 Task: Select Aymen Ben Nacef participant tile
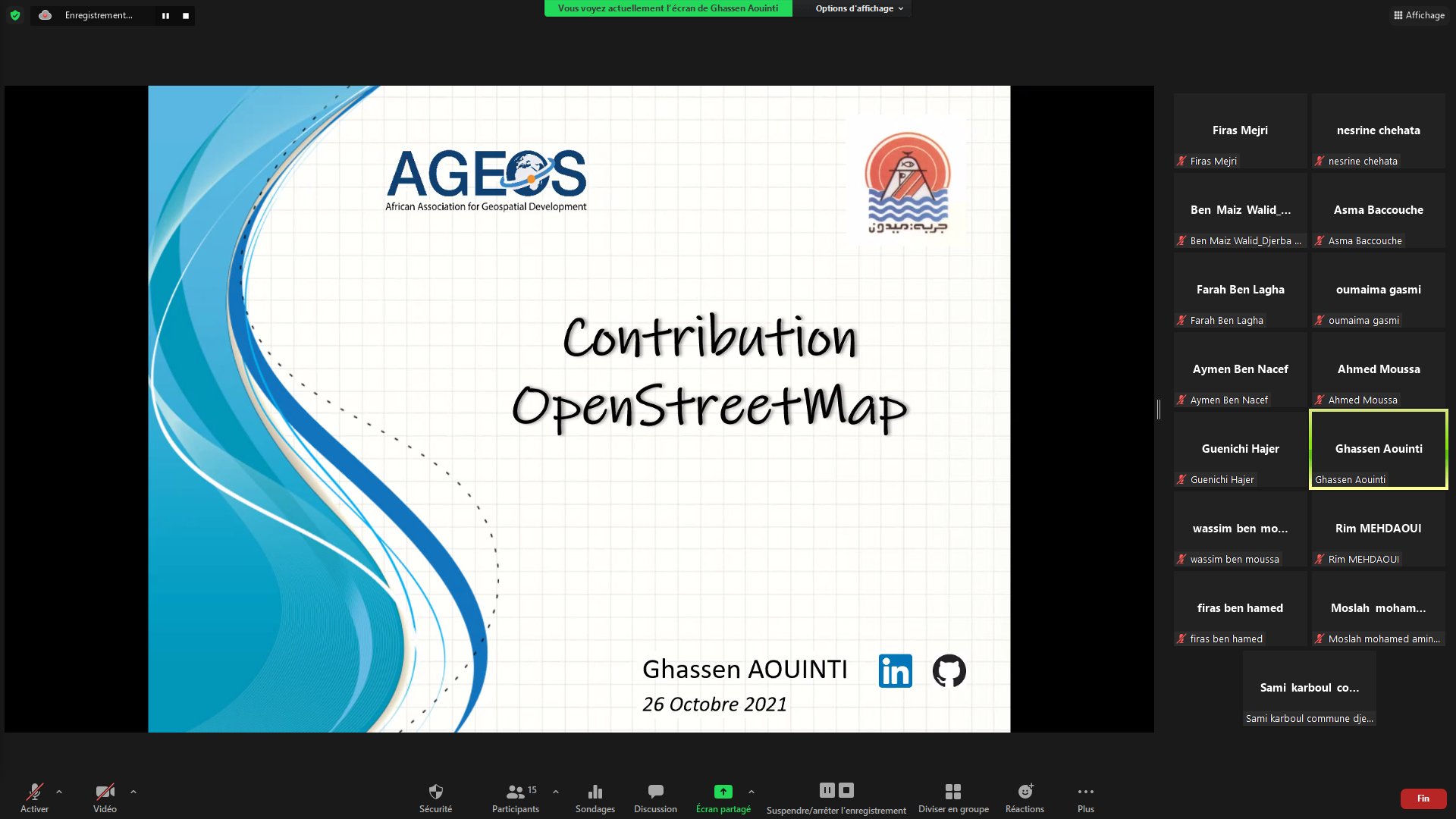pos(1241,369)
